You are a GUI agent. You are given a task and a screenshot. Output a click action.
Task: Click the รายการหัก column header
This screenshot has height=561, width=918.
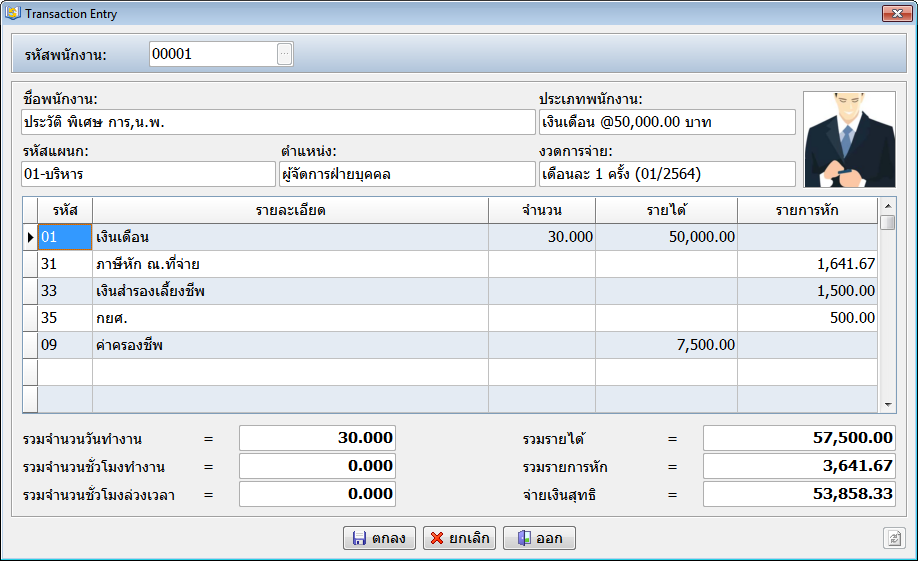tap(807, 211)
